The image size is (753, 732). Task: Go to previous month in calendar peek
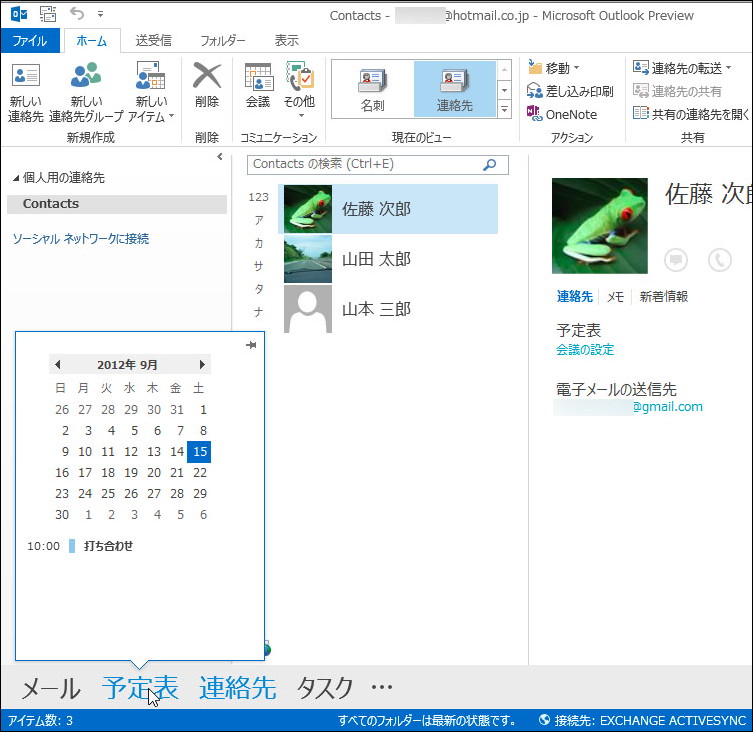point(58,365)
